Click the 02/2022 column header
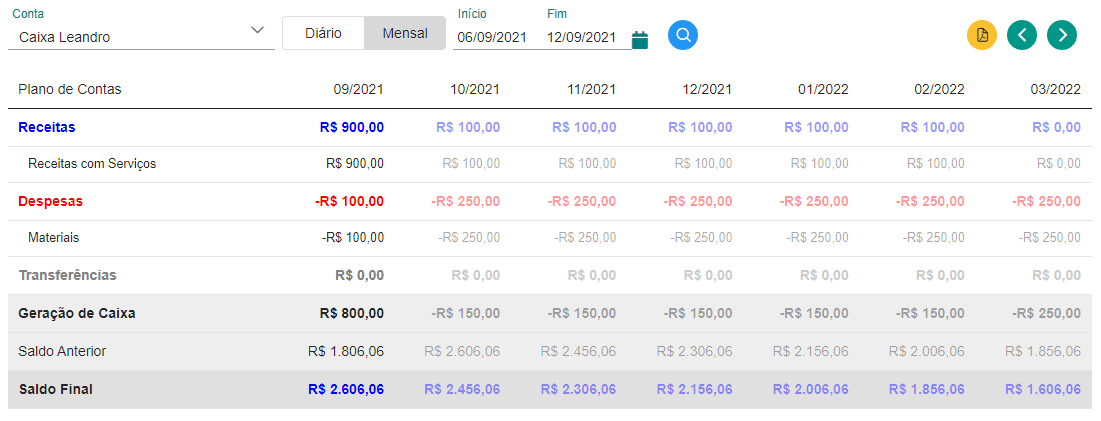 click(940, 89)
